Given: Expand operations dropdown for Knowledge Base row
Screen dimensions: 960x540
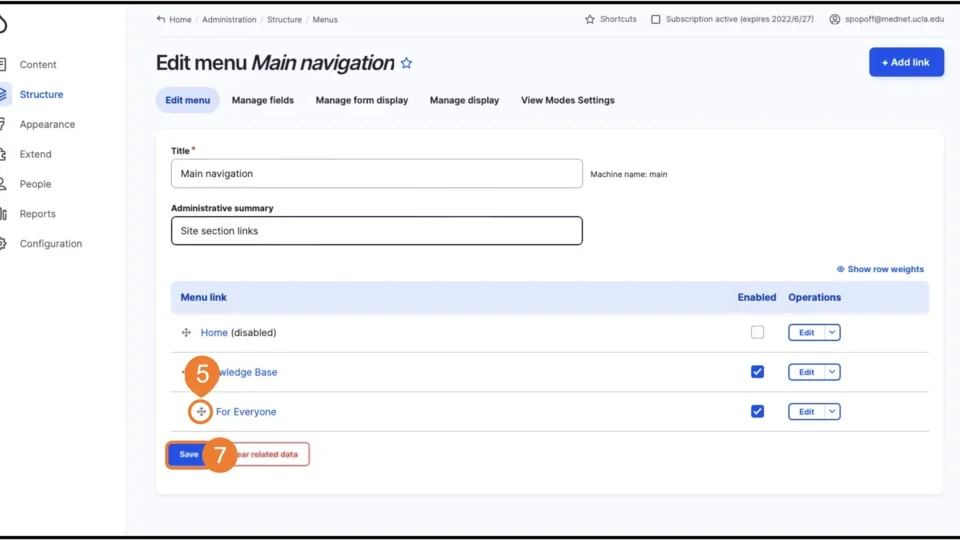Looking at the screenshot, I should click(832, 372).
